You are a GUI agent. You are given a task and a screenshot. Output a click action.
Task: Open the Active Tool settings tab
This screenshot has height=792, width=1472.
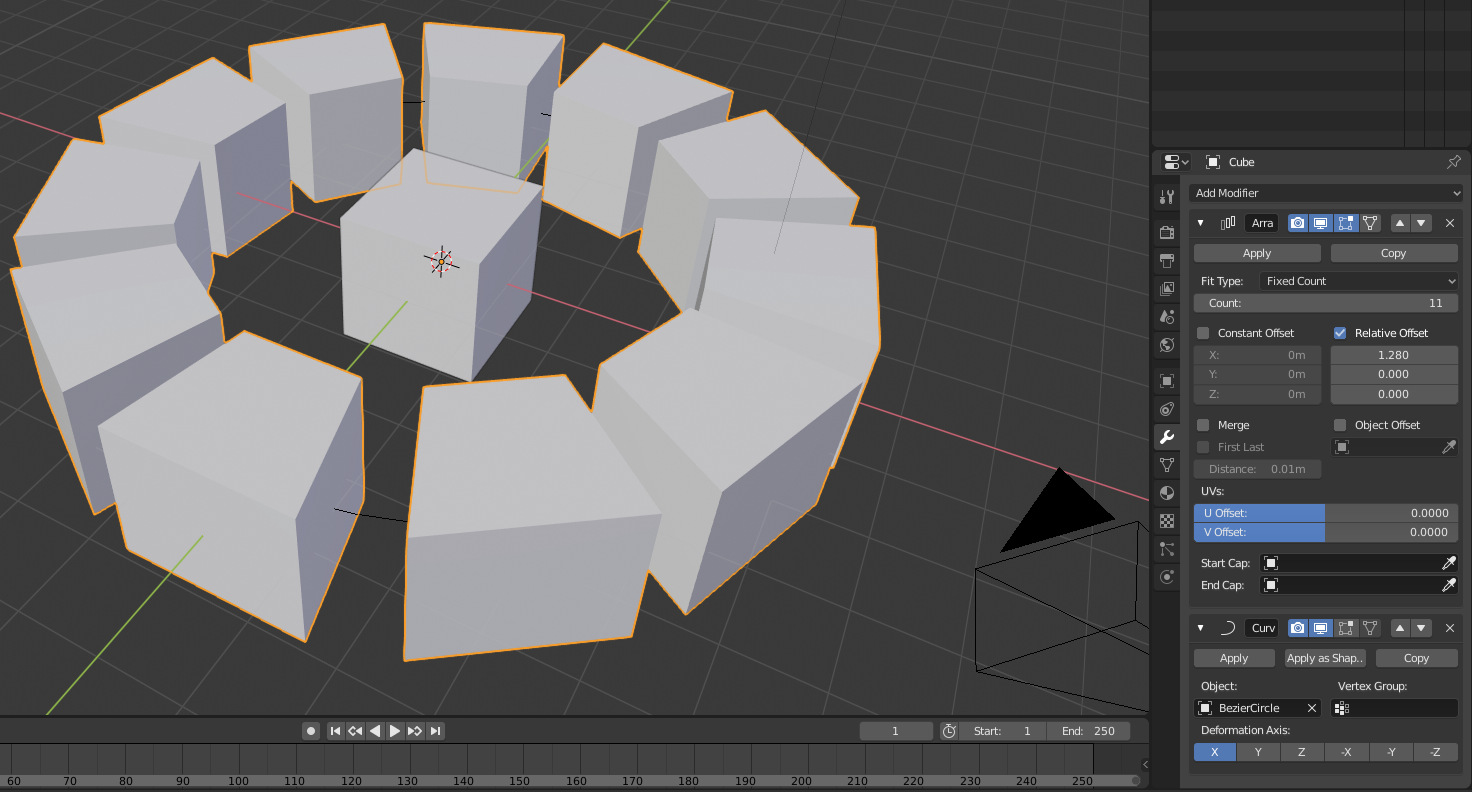pos(1166,197)
